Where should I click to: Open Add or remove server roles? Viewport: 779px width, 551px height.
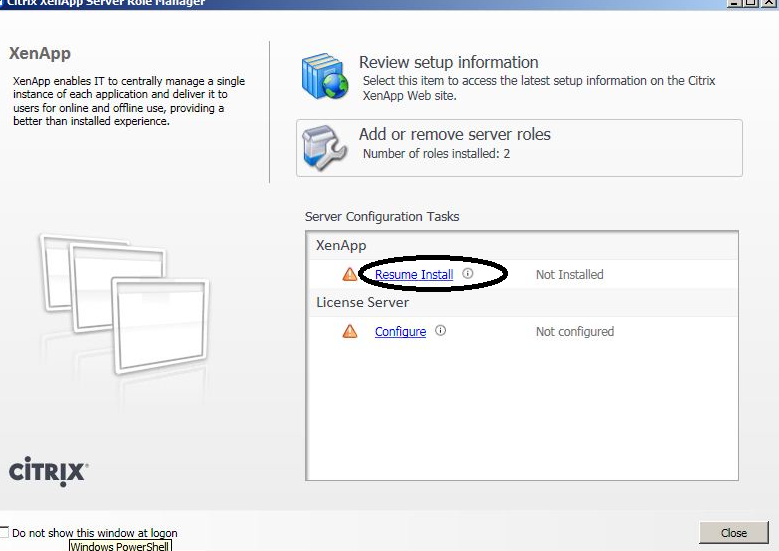click(519, 148)
